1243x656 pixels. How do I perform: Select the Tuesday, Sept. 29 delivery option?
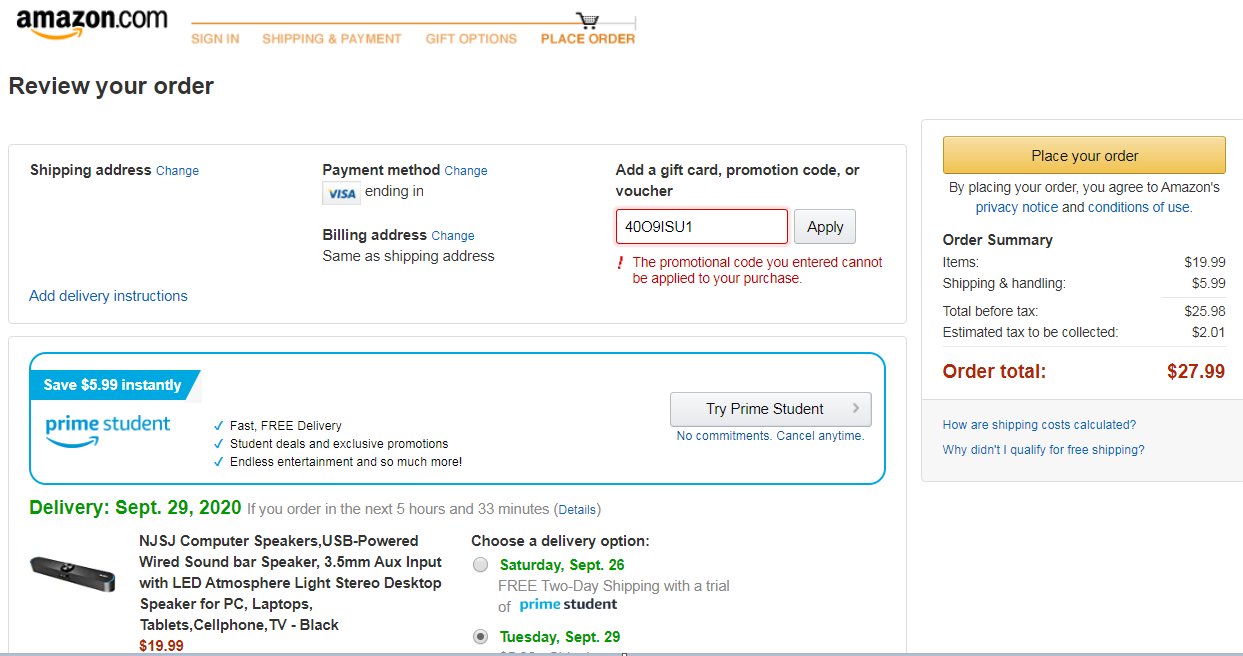click(480, 636)
